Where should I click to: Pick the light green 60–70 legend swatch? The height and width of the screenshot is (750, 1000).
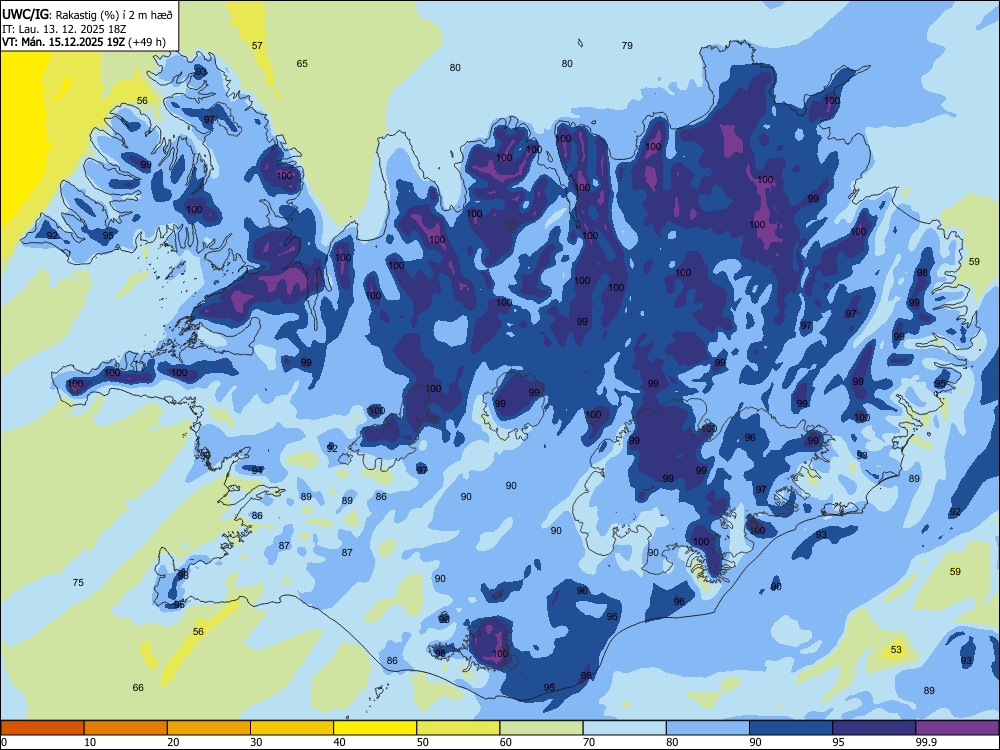point(541,728)
